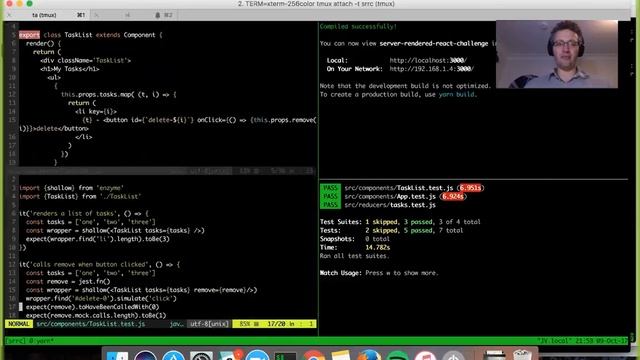Open the terminal icon in the dock

(285, 356)
